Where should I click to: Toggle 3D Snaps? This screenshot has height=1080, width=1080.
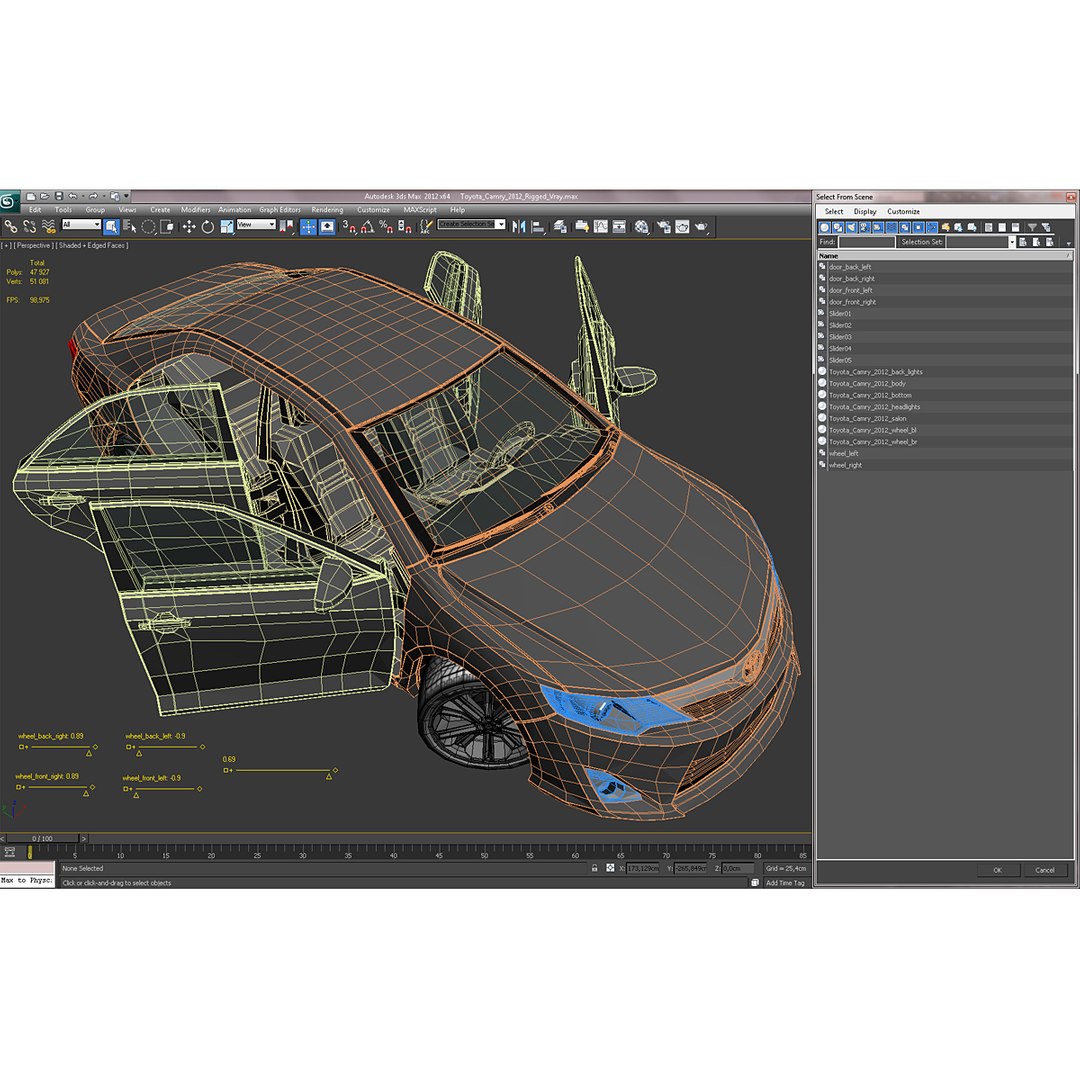coord(349,226)
